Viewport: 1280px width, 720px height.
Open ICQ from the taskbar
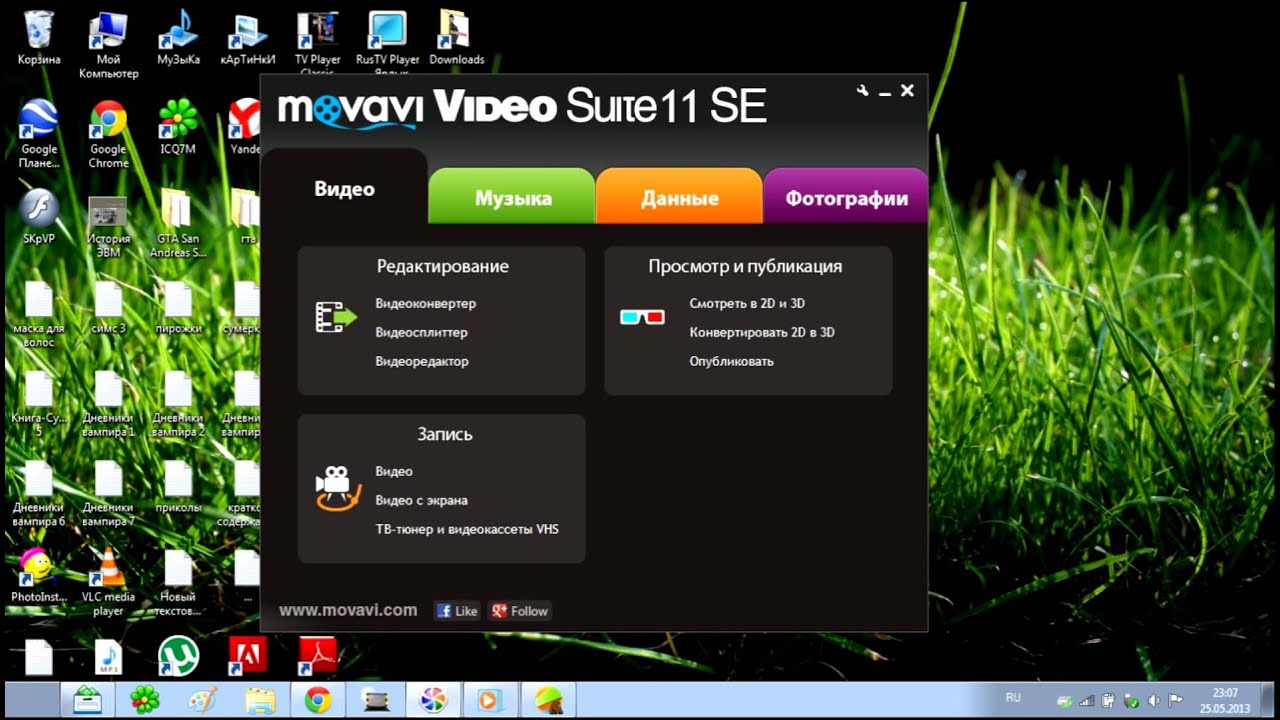146,699
